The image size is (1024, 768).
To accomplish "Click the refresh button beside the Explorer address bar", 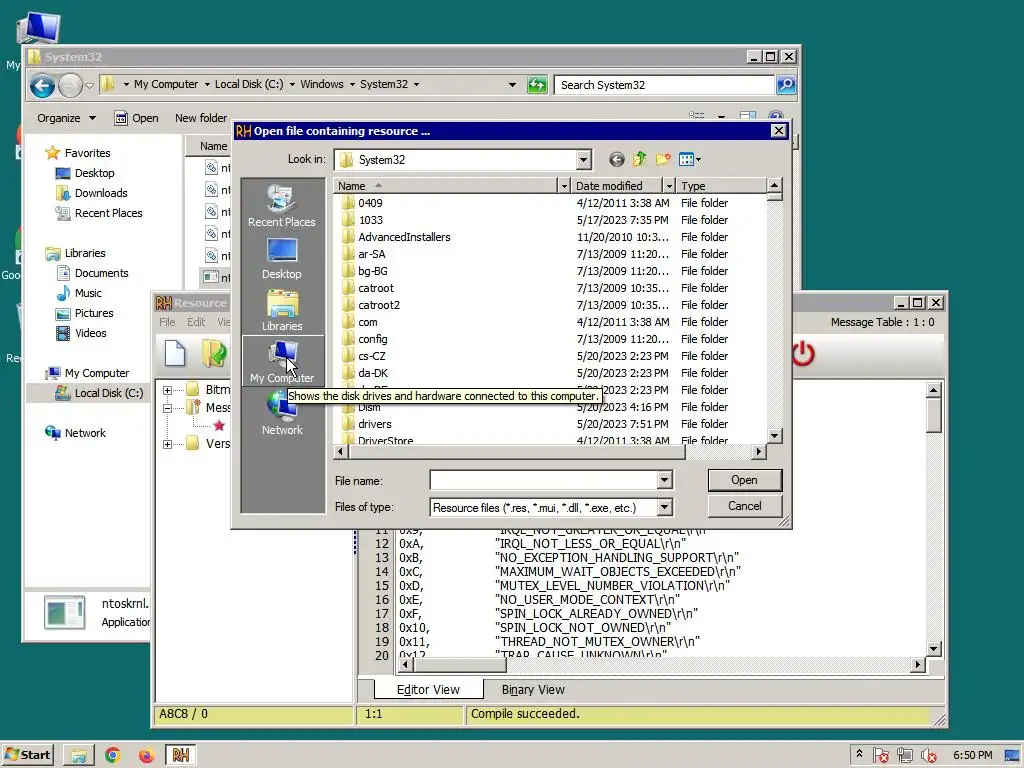I will coord(537,85).
